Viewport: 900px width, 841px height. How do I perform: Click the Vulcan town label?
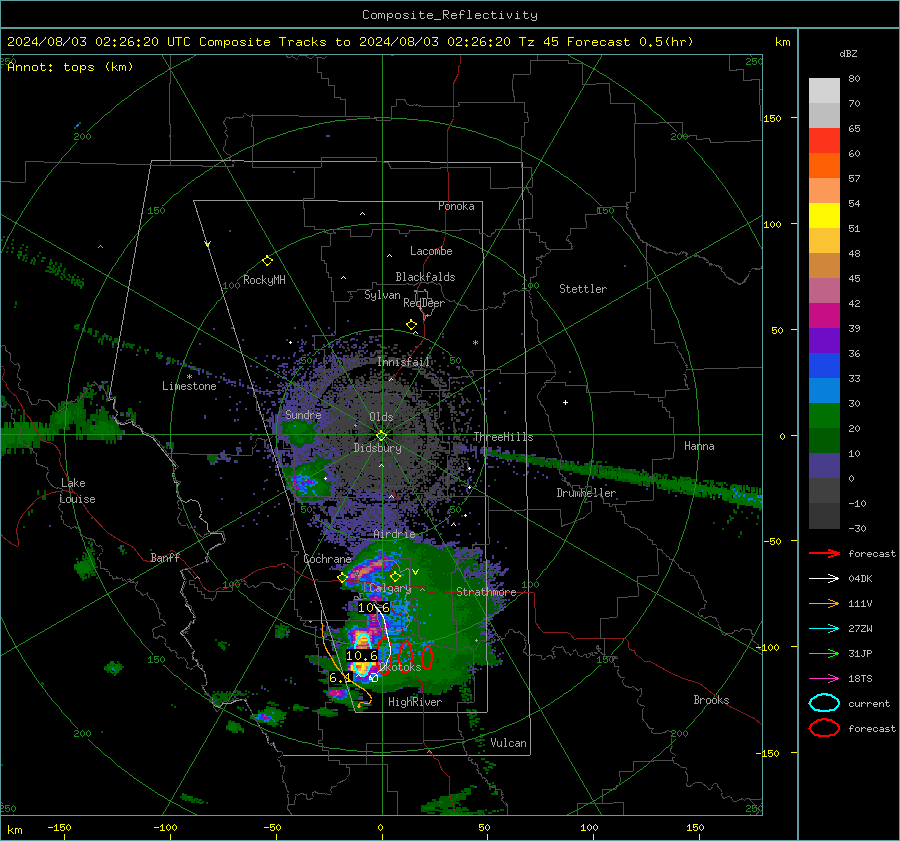click(509, 743)
